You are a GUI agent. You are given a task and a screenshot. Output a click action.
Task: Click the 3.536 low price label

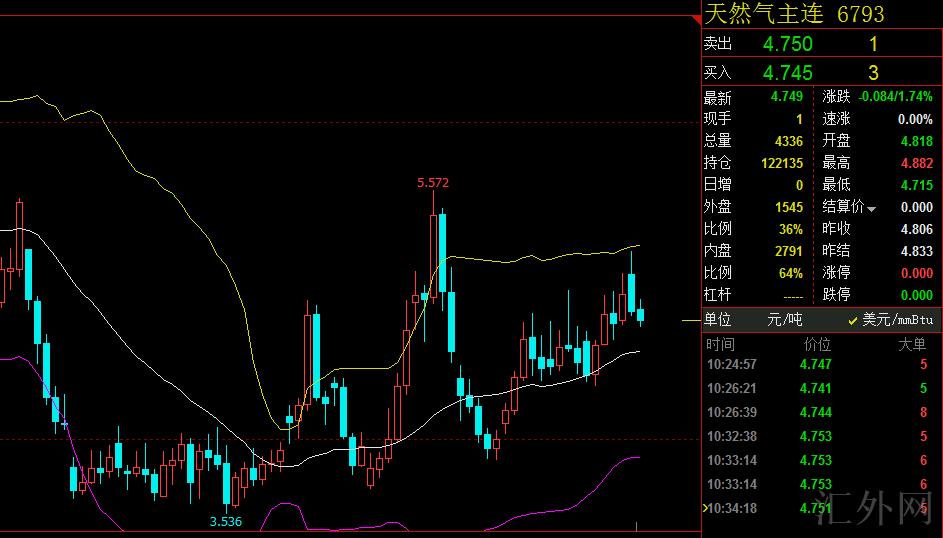click(225, 521)
